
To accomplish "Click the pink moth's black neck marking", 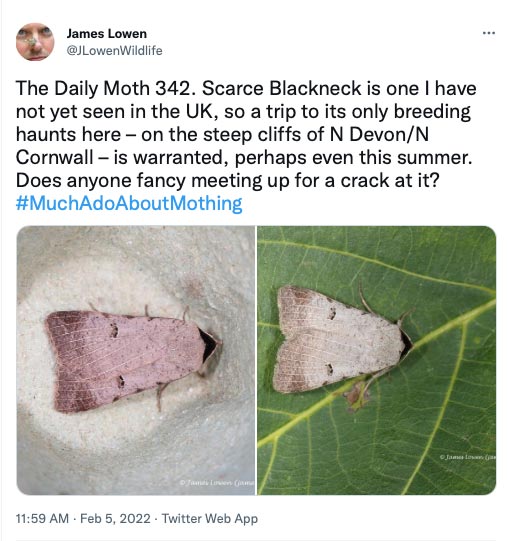I will click(x=208, y=344).
